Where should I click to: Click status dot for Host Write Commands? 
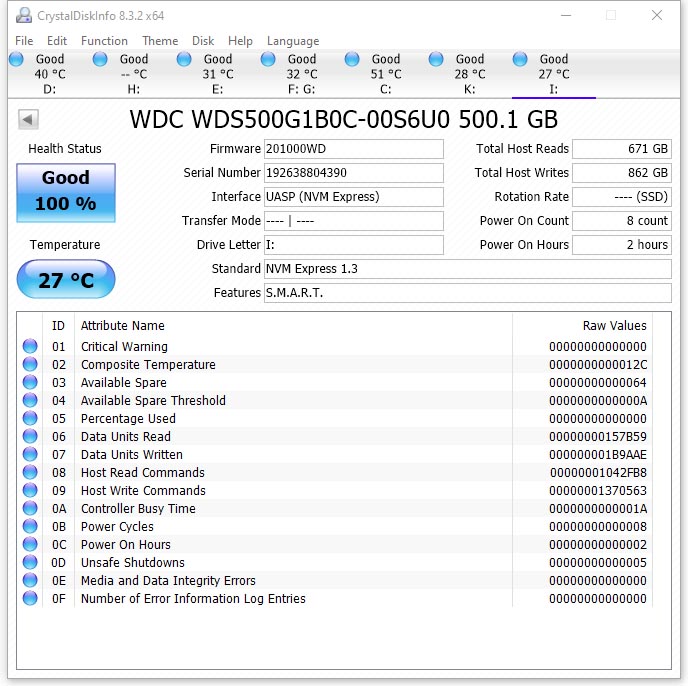click(30, 490)
